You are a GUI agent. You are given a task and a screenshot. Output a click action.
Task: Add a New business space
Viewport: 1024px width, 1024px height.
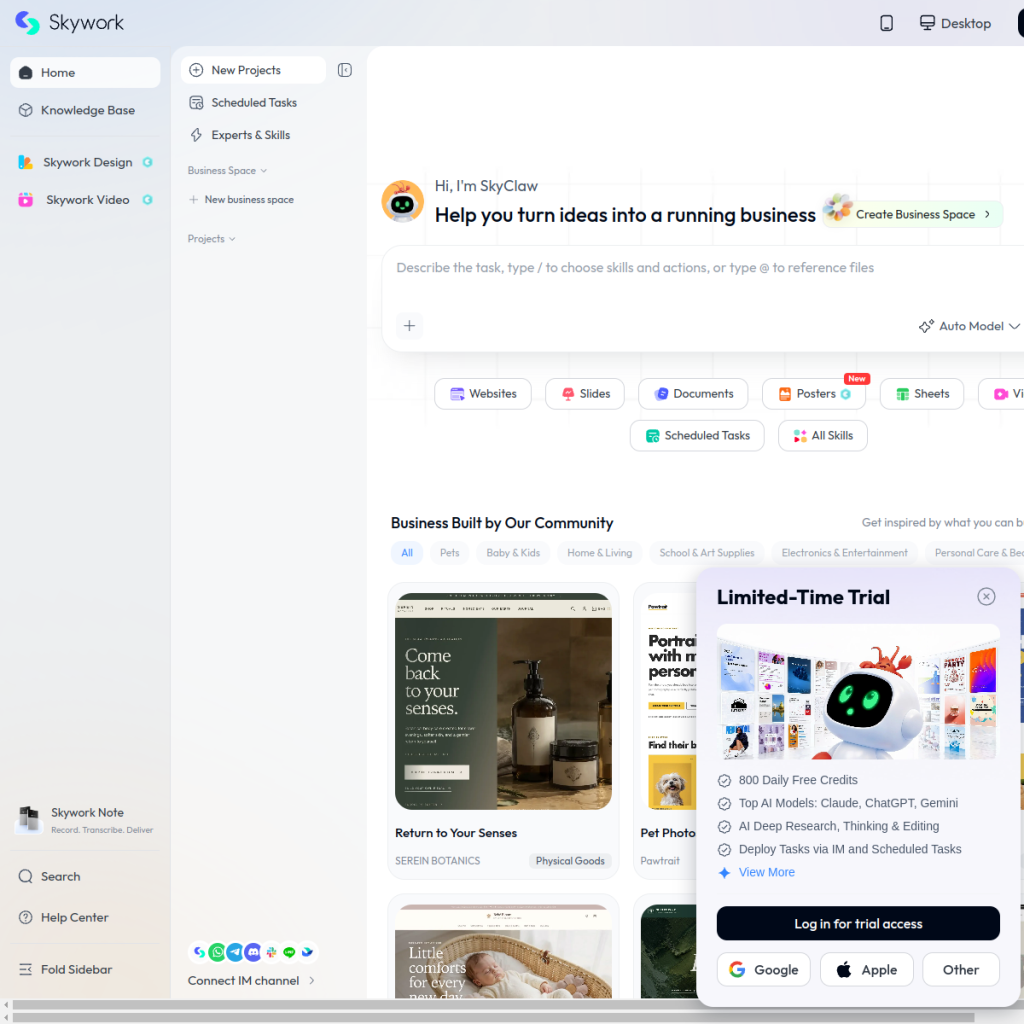pyautogui.click(x=241, y=200)
